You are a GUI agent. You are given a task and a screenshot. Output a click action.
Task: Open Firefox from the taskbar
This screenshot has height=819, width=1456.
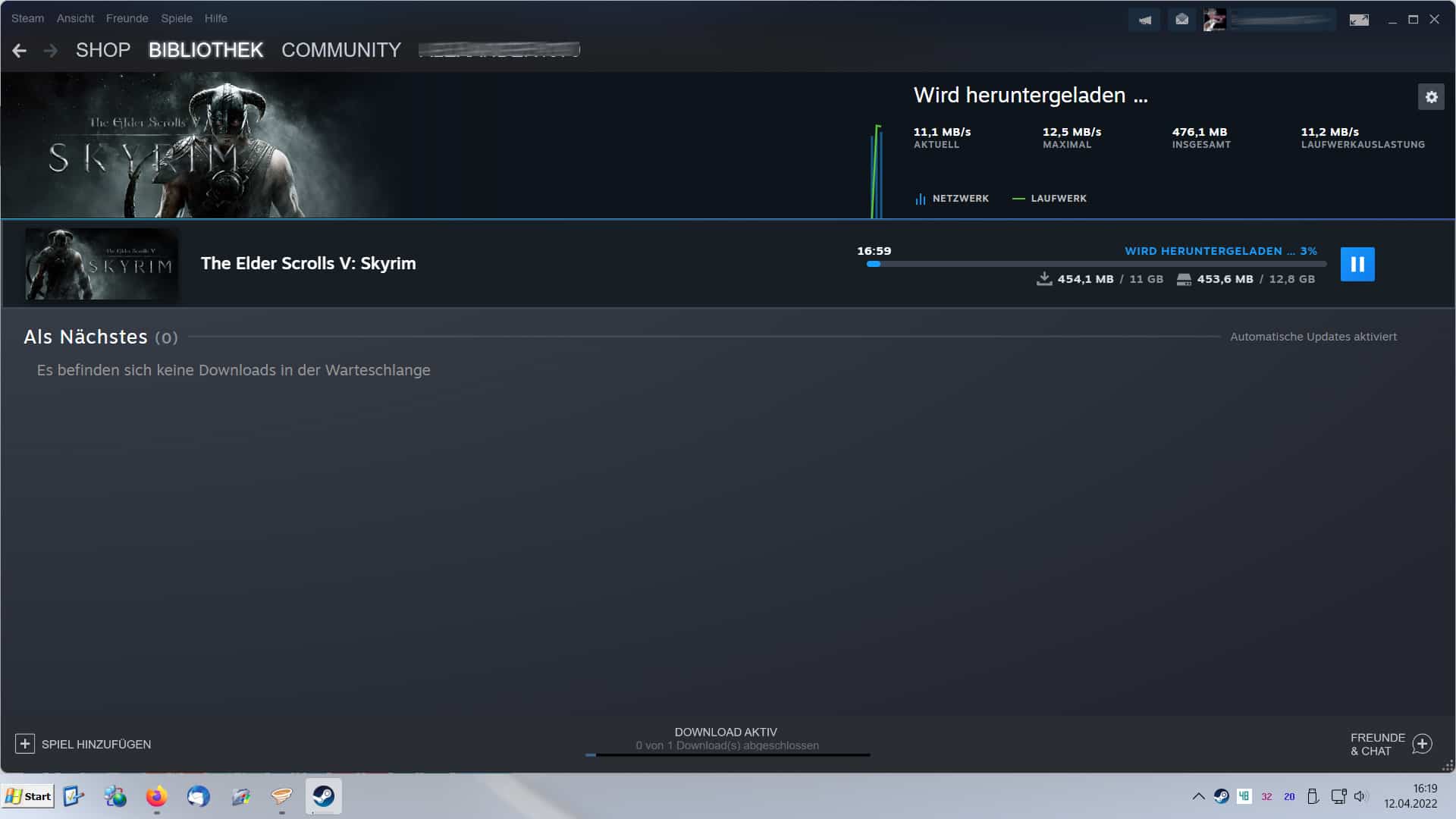click(x=157, y=796)
